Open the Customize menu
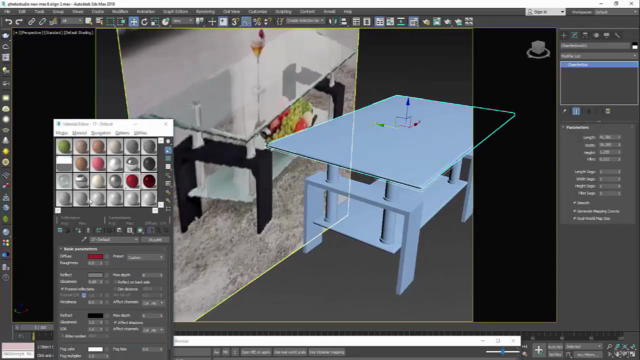The height and width of the screenshot is (360, 640). point(258,11)
